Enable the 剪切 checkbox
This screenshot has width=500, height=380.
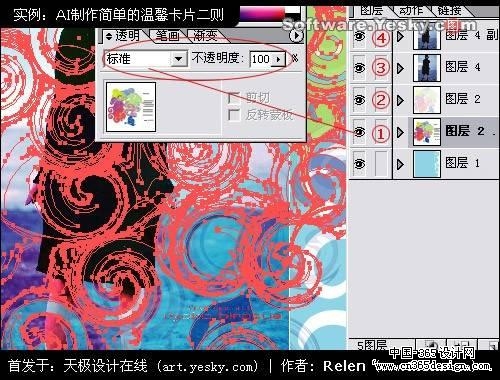pyautogui.click(x=234, y=98)
